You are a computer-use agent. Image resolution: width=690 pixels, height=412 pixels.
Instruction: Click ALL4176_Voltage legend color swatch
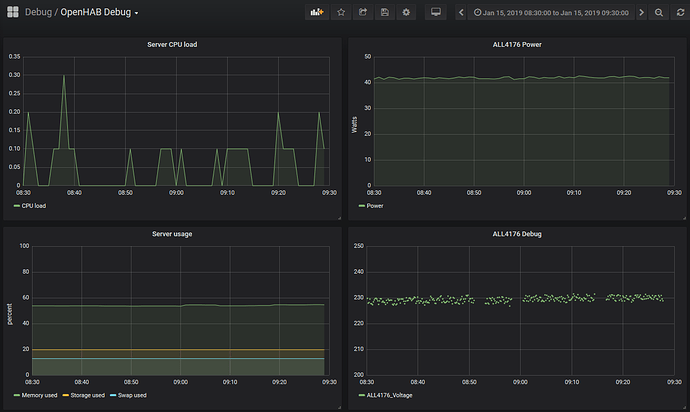[x=362, y=395]
